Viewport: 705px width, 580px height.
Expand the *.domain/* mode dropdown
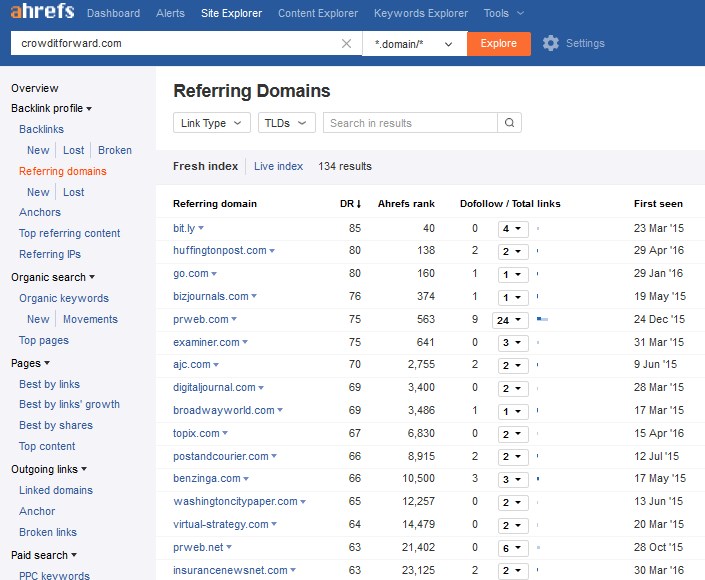[414, 44]
